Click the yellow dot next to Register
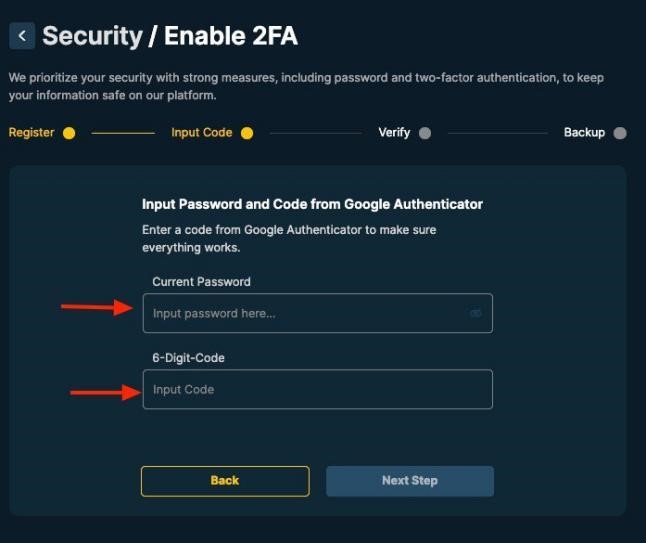The width and height of the screenshot is (646, 543). [x=69, y=133]
